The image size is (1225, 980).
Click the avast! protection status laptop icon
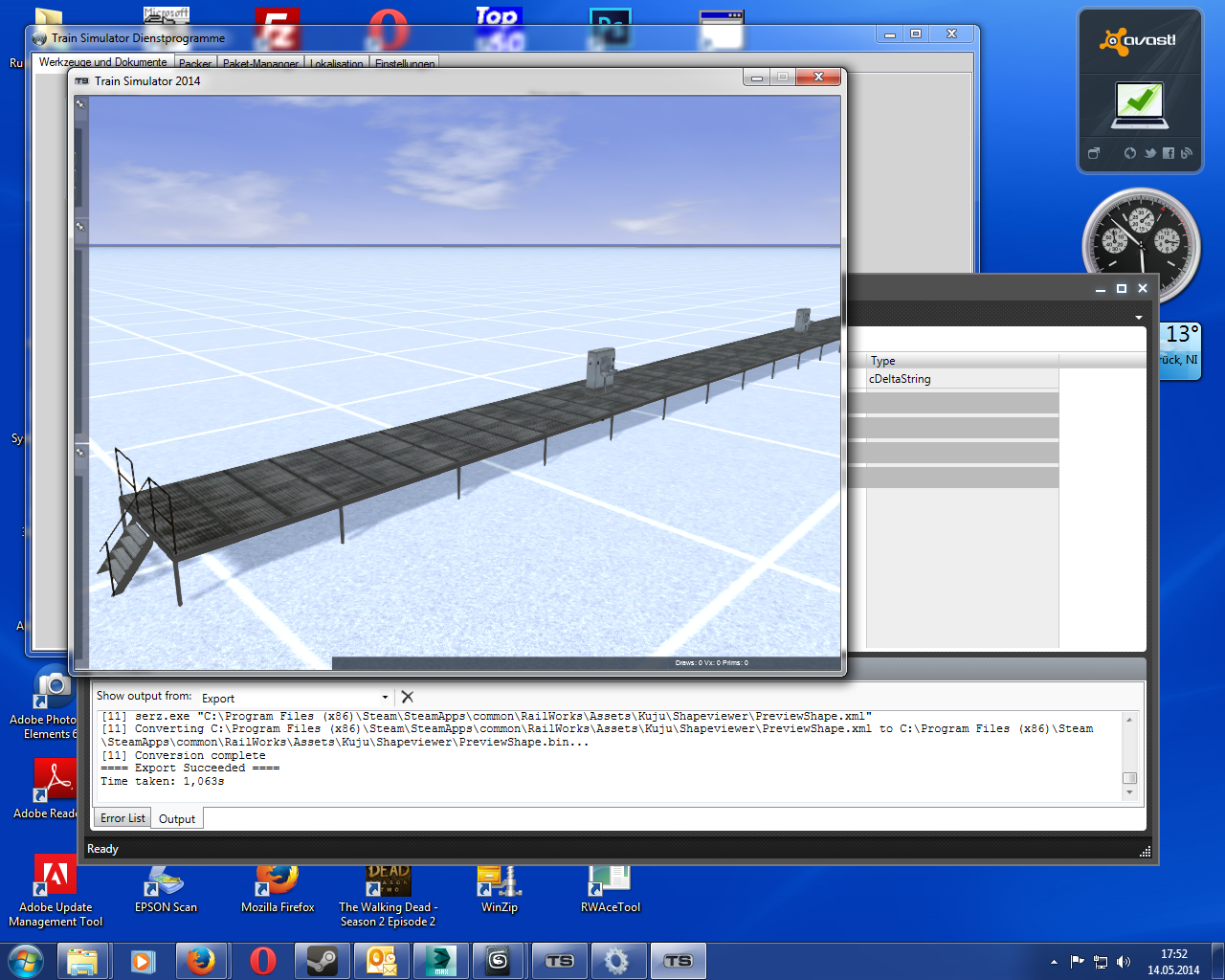tap(1139, 105)
